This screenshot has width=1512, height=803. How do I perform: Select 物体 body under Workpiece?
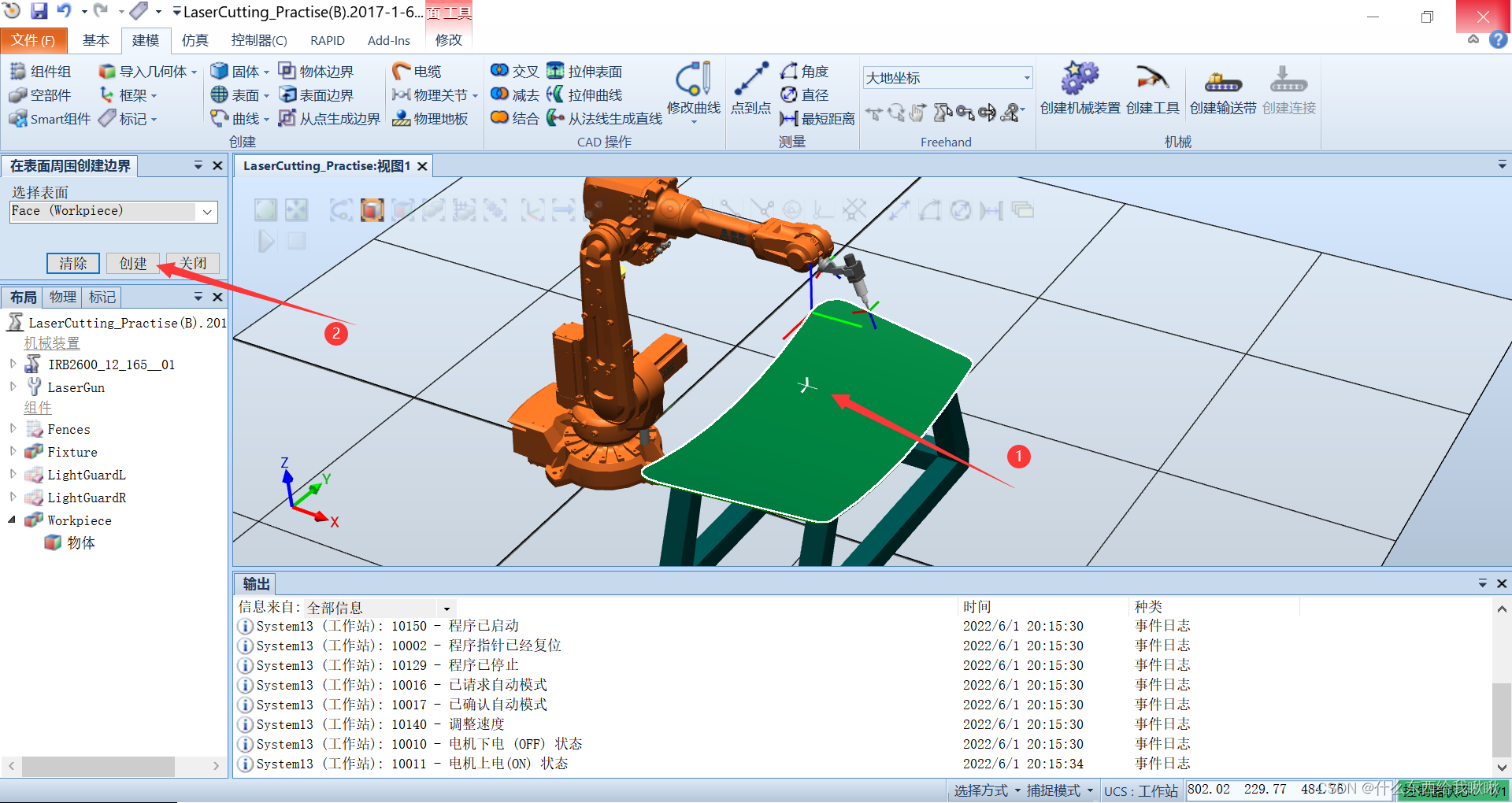pyautogui.click(x=70, y=542)
